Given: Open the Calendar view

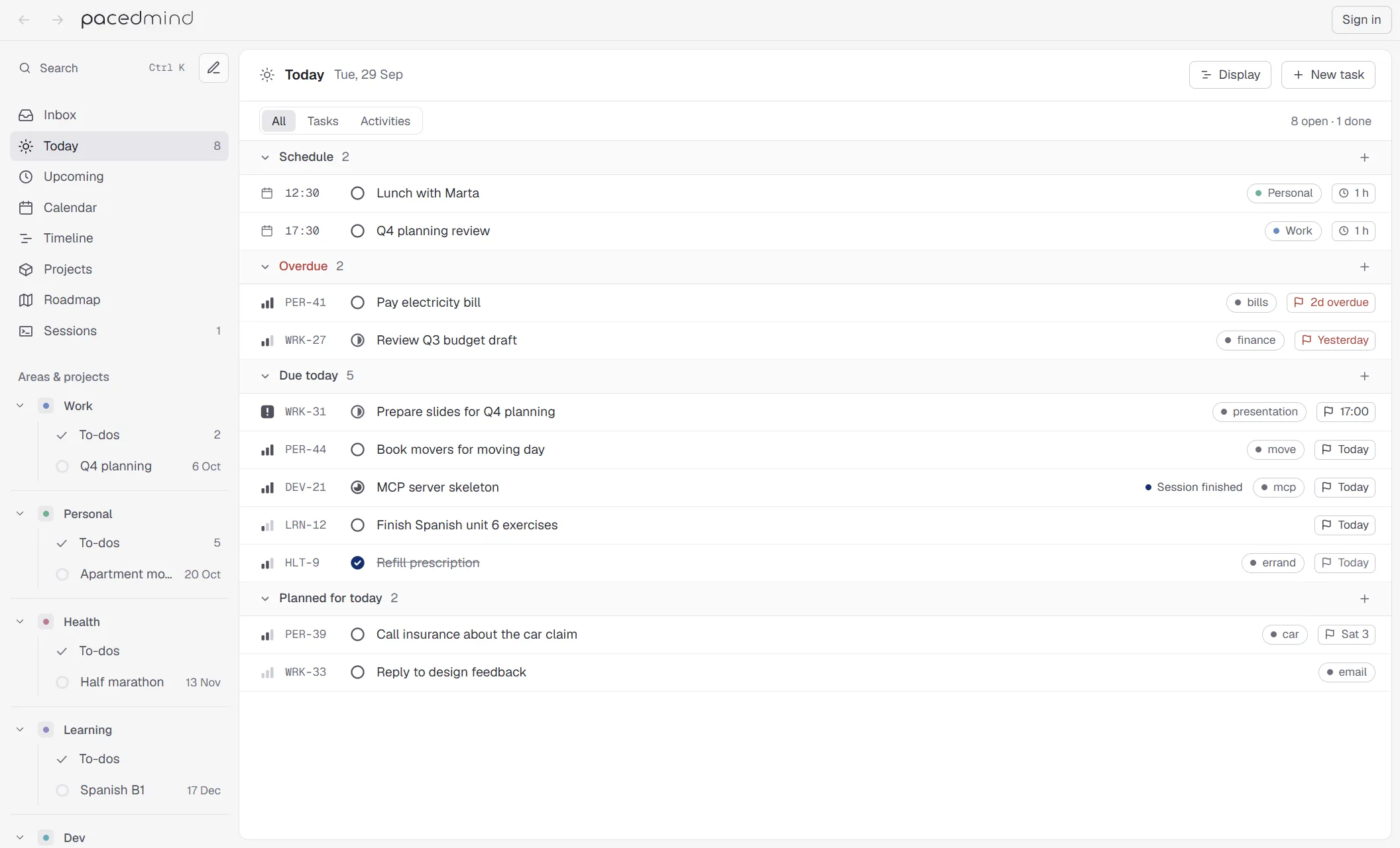Looking at the screenshot, I should 119,207.
